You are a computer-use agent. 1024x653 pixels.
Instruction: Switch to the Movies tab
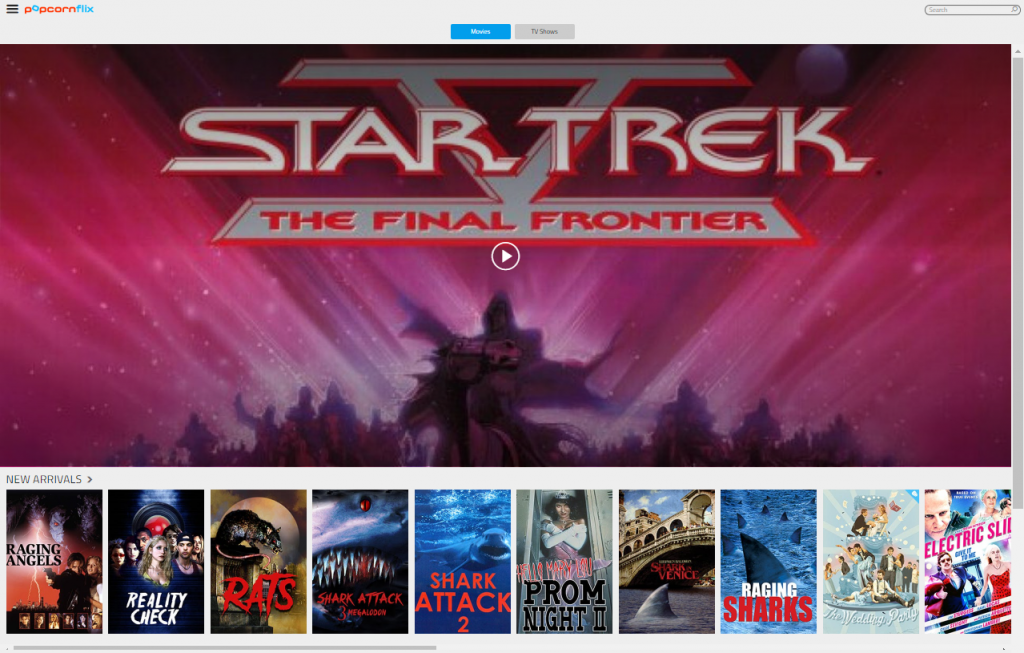(481, 31)
